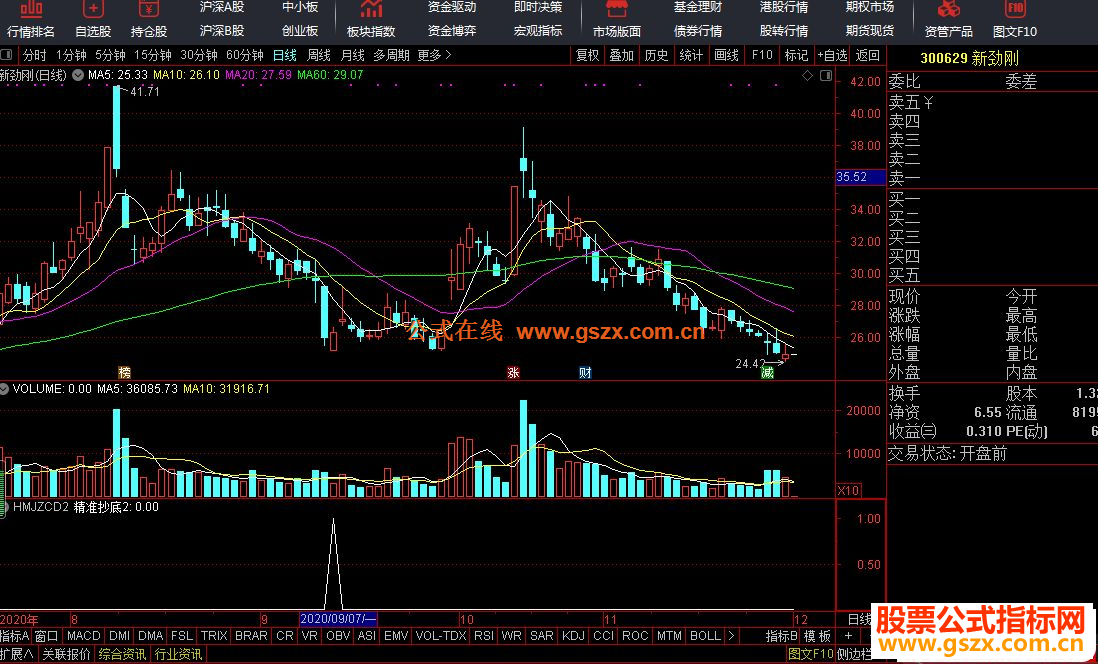
Task: Toggle the panel switch left of 分时
Action: 6,55
